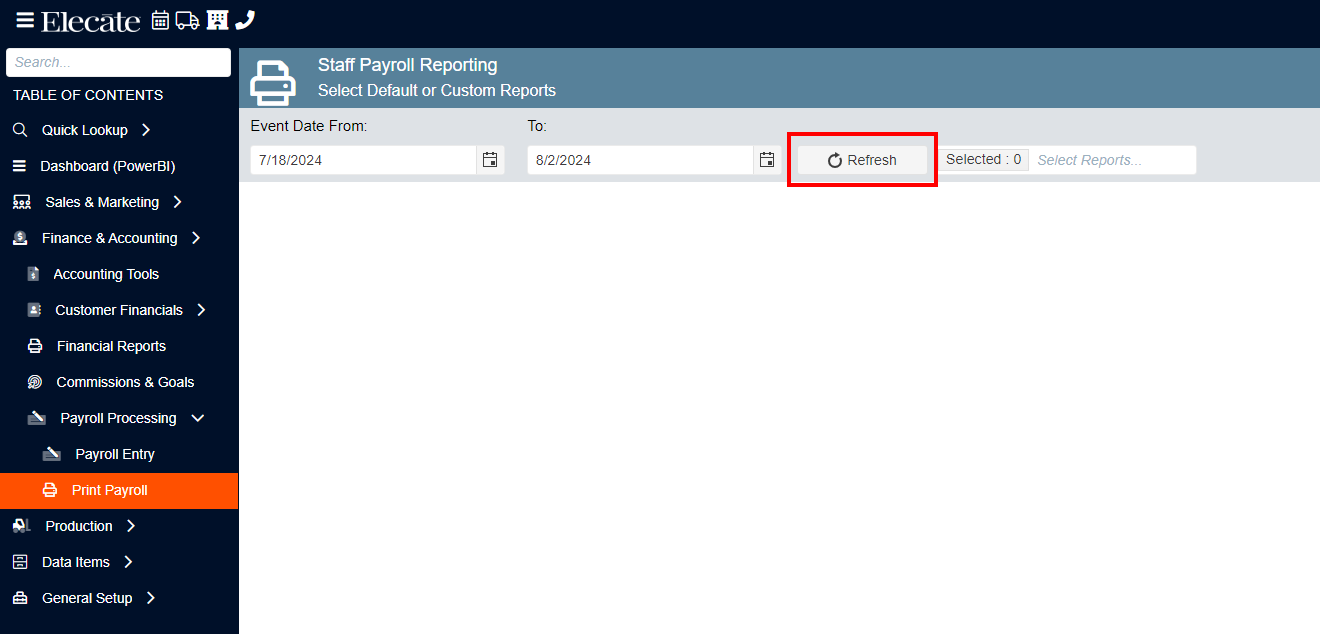Open Commissions & Goals
This screenshot has width=1320, height=634.
(x=125, y=382)
